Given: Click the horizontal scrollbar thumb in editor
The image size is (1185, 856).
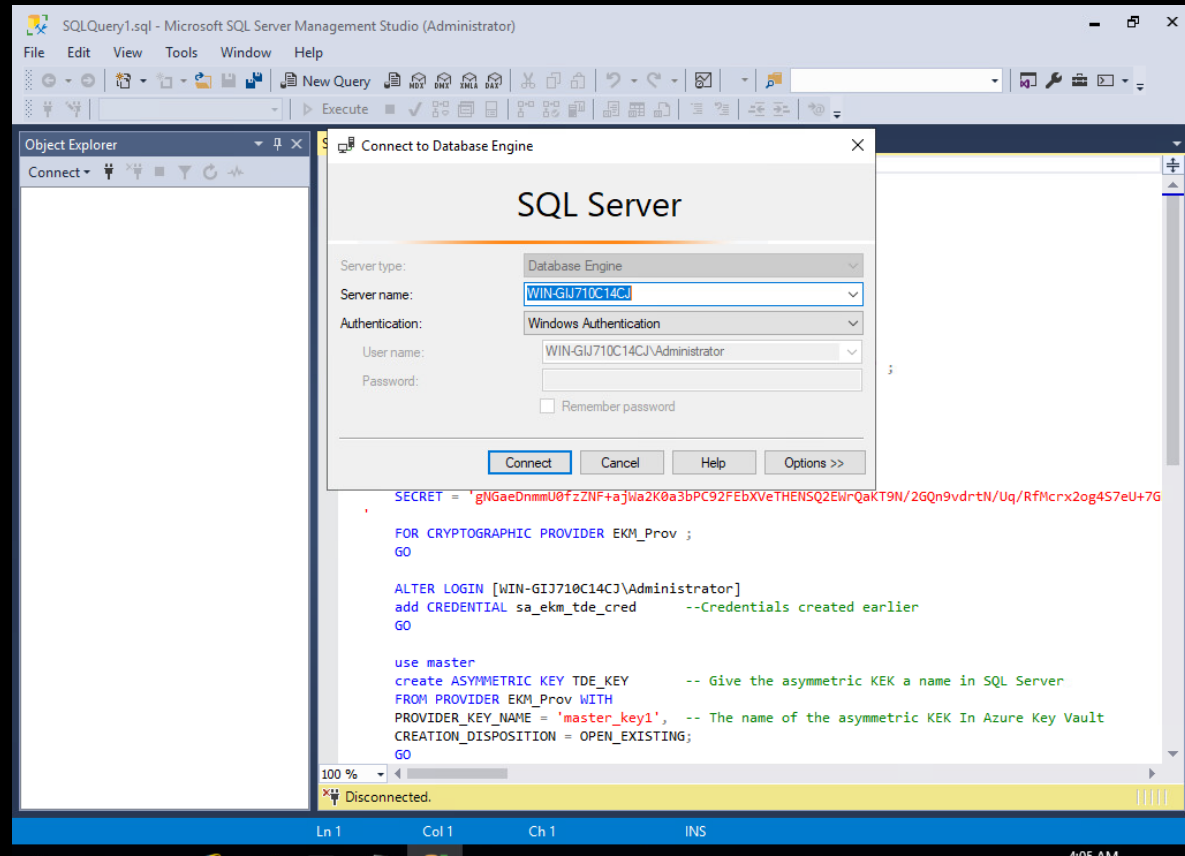Looking at the screenshot, I should tap(456, 774).
